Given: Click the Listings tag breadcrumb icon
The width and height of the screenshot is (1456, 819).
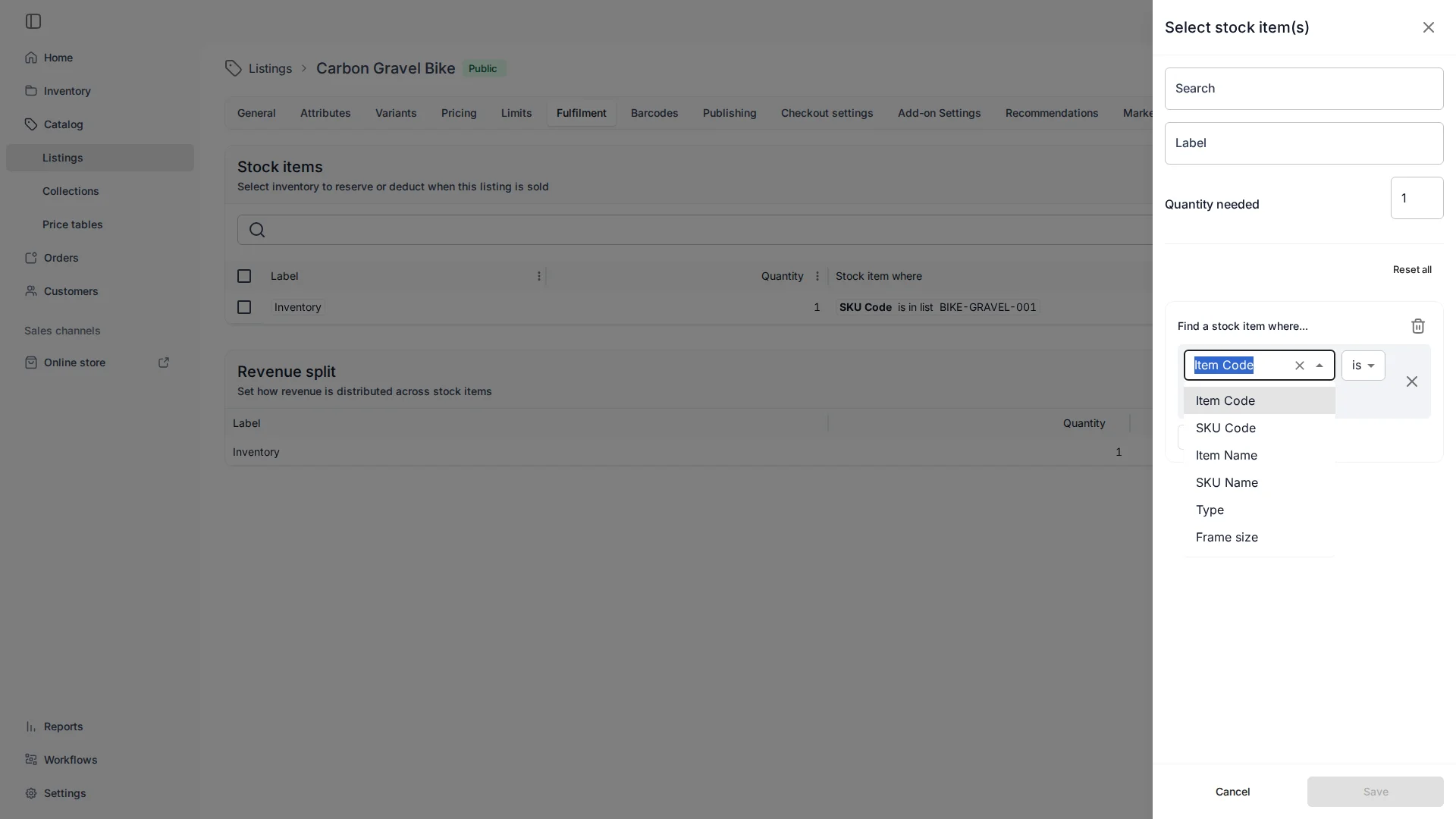Looking at the screenshot, I should [234, 68].
